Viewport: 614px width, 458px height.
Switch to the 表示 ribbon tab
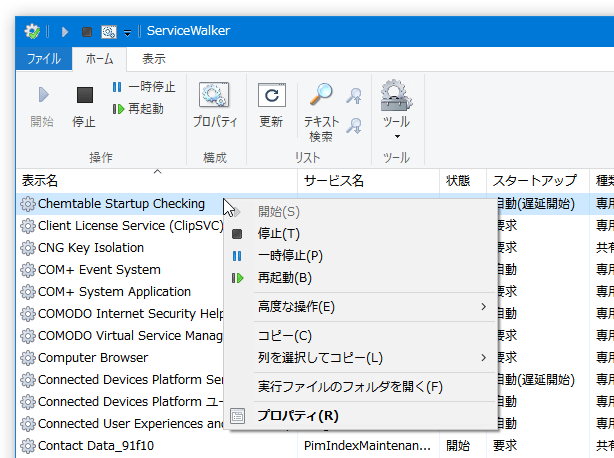(154, 59)
